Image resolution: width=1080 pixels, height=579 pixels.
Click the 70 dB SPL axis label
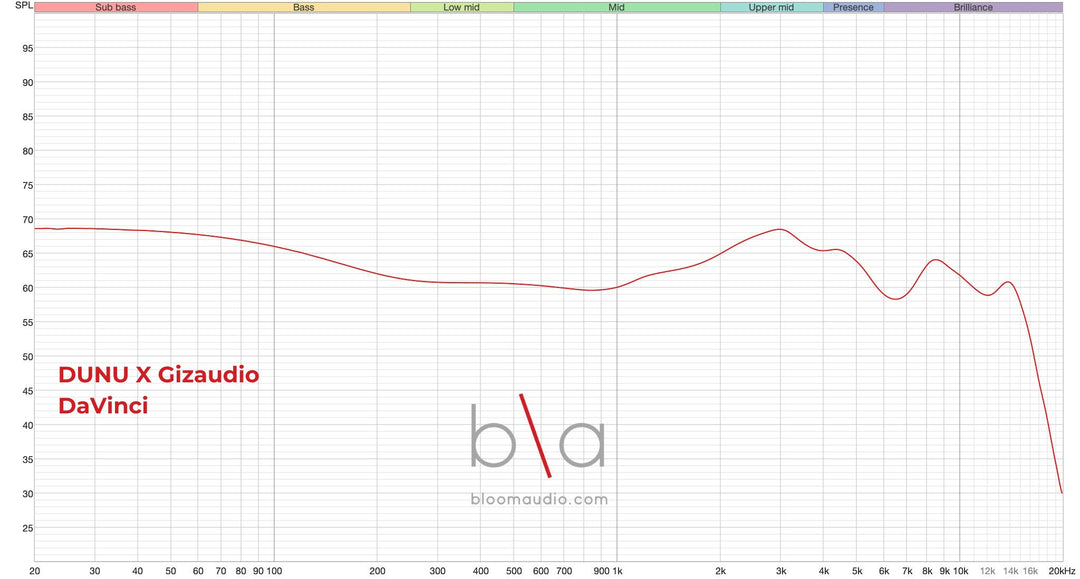tap(28, 220)
